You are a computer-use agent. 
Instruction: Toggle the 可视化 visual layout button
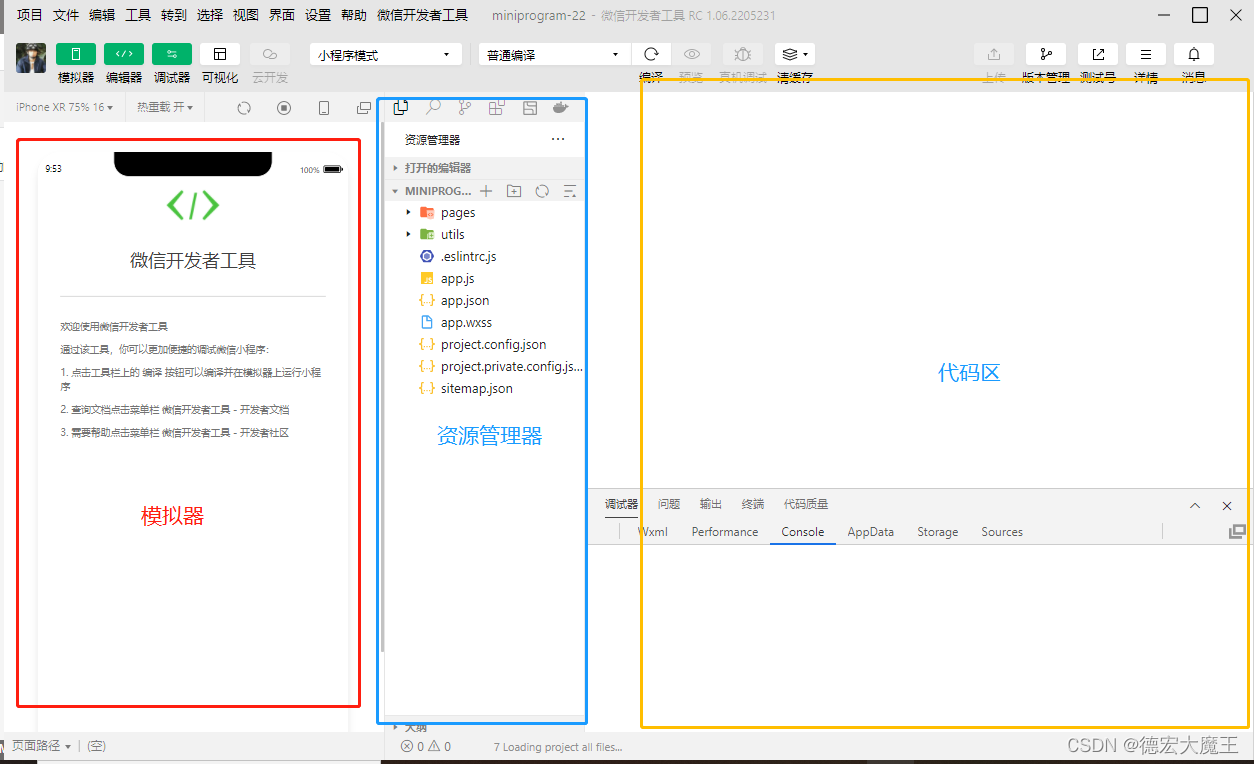pos(220,54)
